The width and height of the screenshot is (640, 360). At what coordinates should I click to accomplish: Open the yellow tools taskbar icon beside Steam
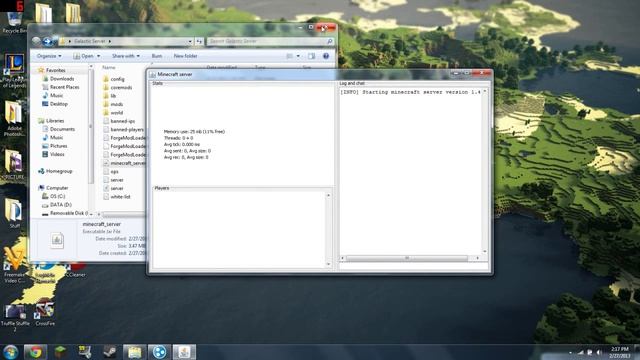pos(85,352)
